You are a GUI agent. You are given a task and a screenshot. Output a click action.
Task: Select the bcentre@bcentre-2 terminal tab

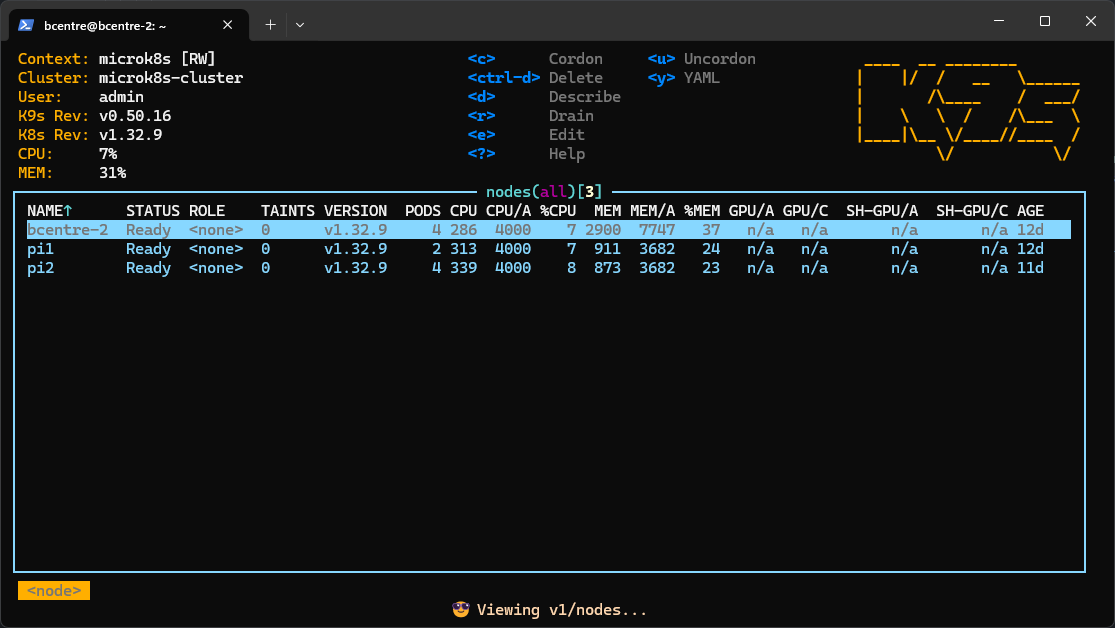coord(120,24)
